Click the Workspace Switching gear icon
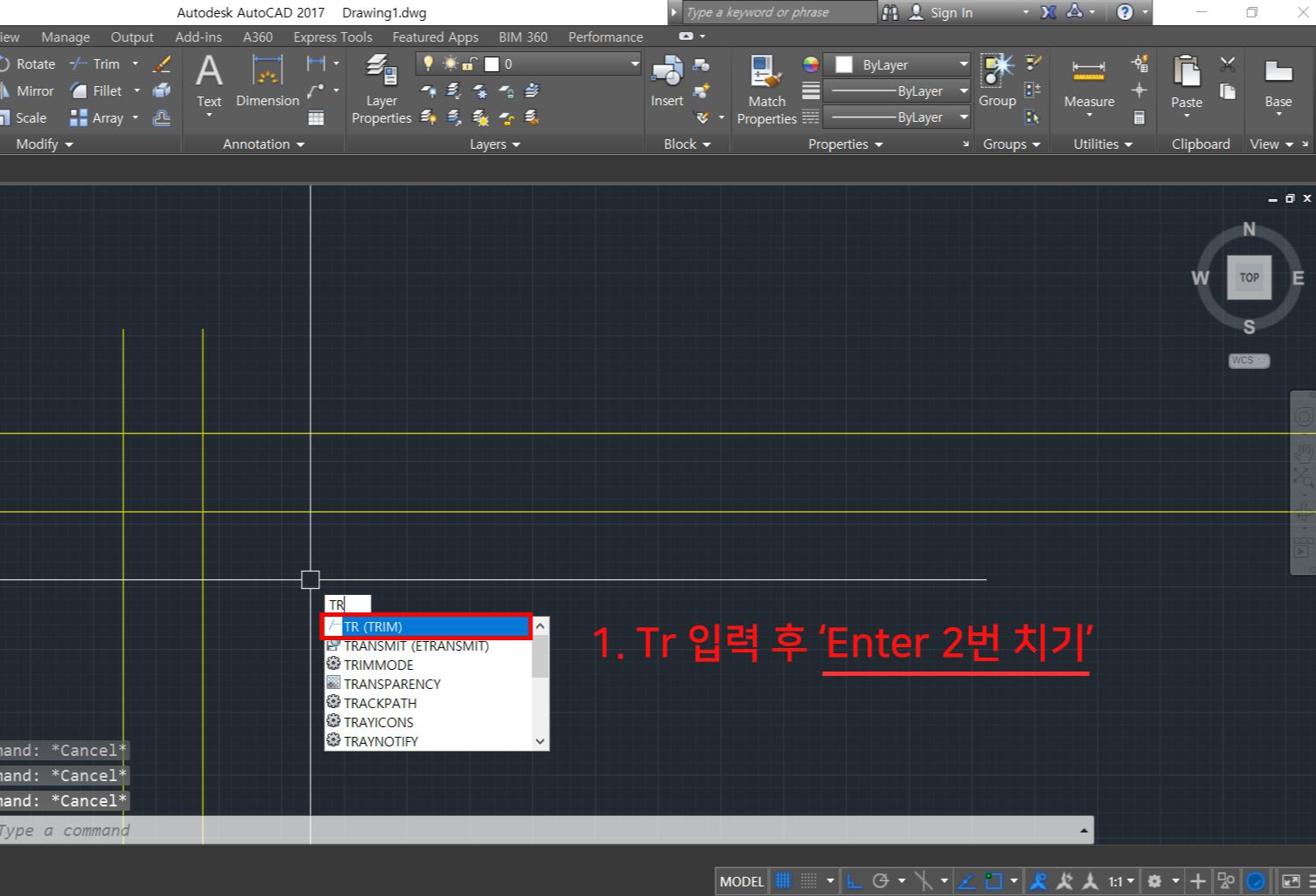This screenshot has height=896, width=1316. 1154,881
